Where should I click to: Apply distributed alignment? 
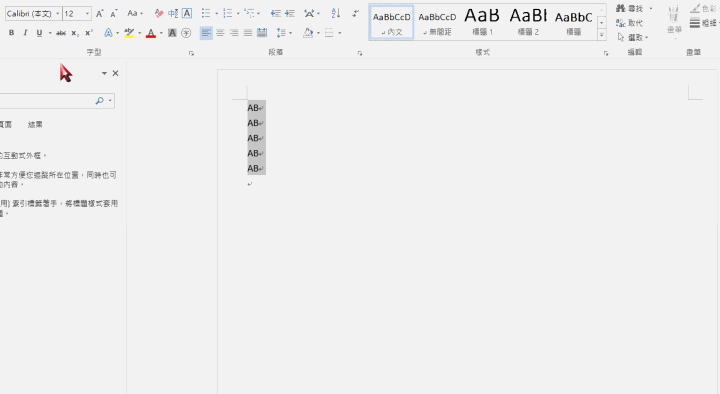coord(262,33)
